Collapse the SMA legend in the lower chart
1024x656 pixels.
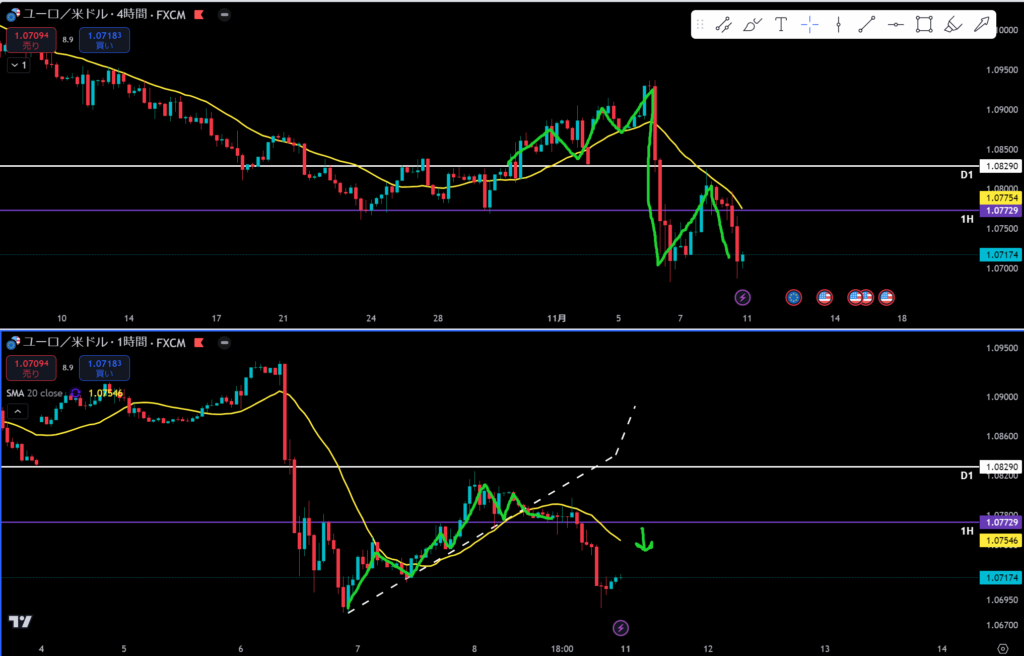[x=75, y=393]
